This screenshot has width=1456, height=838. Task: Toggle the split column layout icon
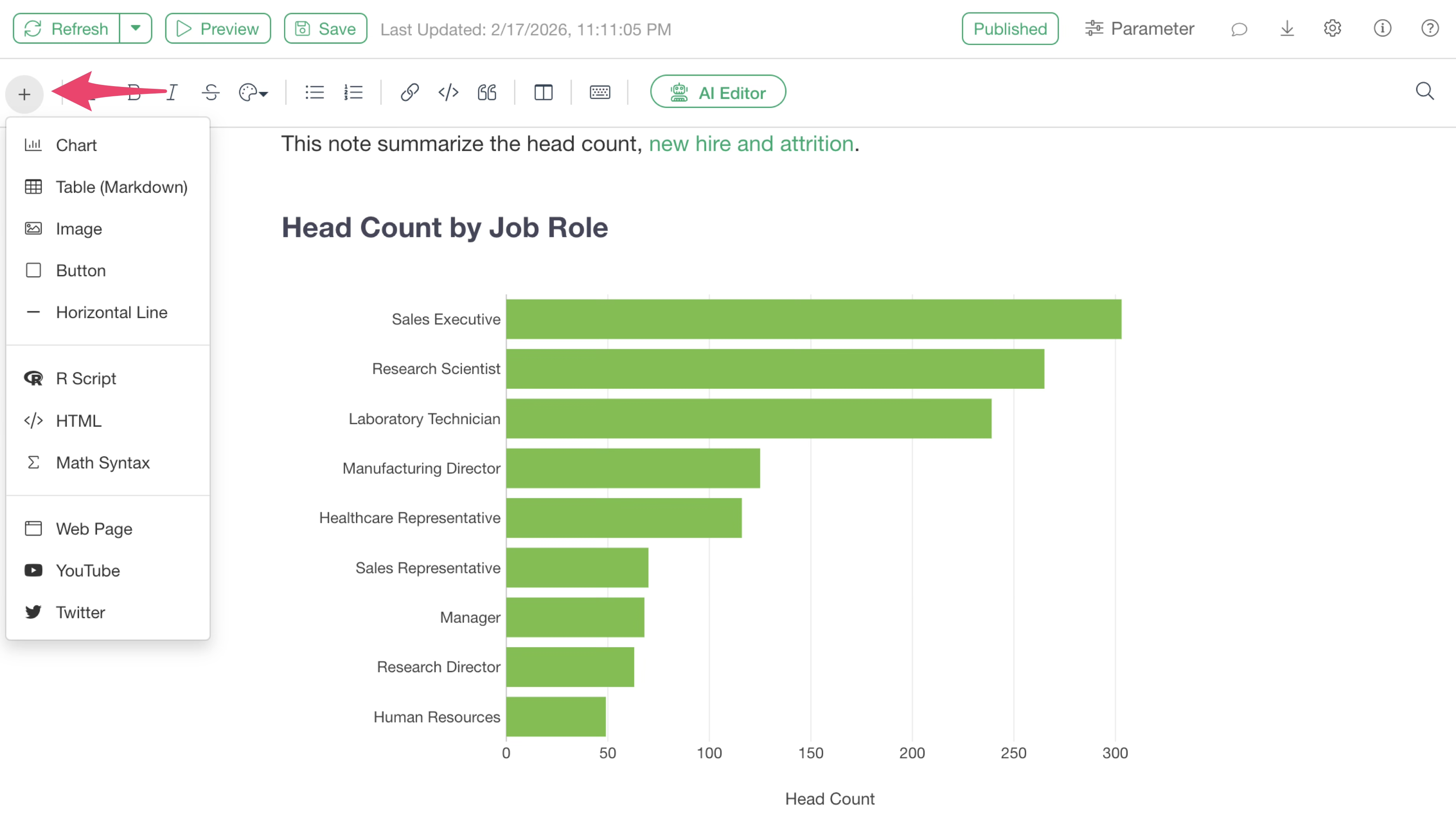pyautogui.click(x=543, y=92)
